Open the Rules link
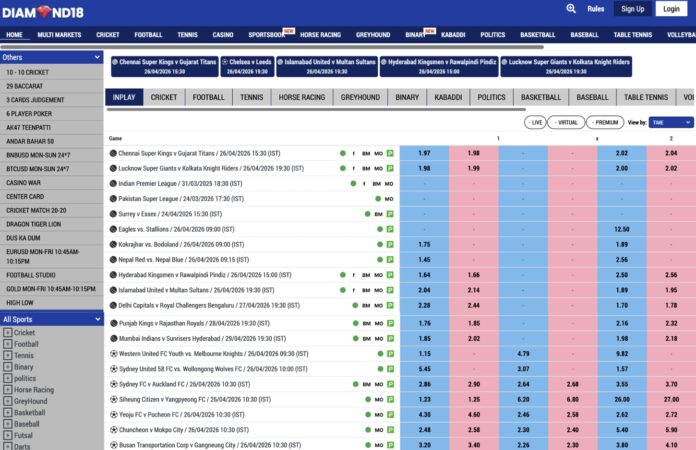Screen dimensions: 696x450 [x=596, y=9]
